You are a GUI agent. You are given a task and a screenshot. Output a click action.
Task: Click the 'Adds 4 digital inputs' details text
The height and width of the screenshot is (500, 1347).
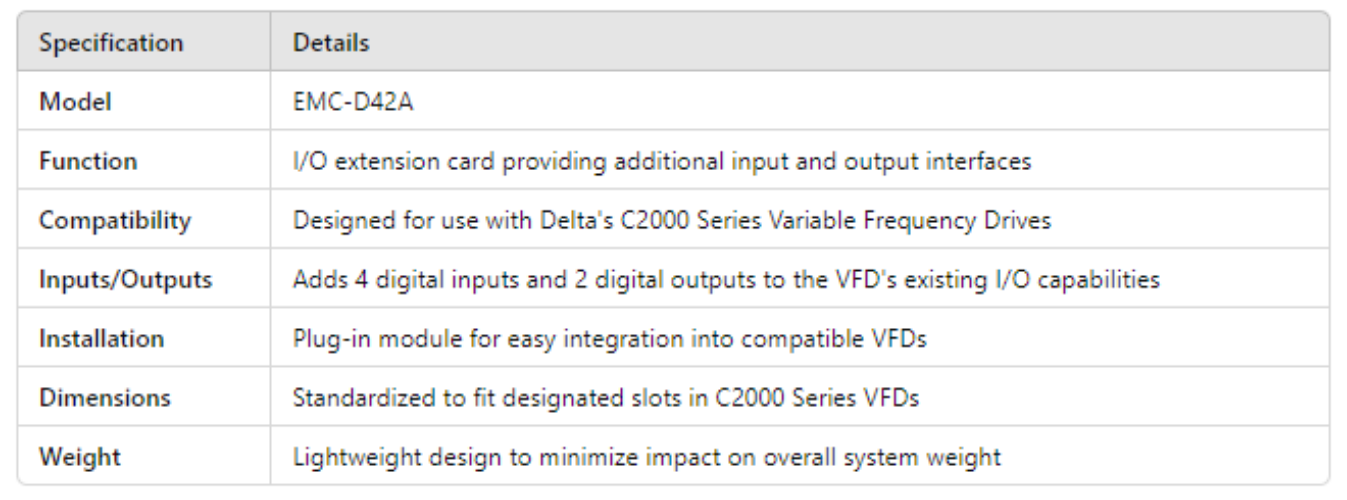coord(403,279)
